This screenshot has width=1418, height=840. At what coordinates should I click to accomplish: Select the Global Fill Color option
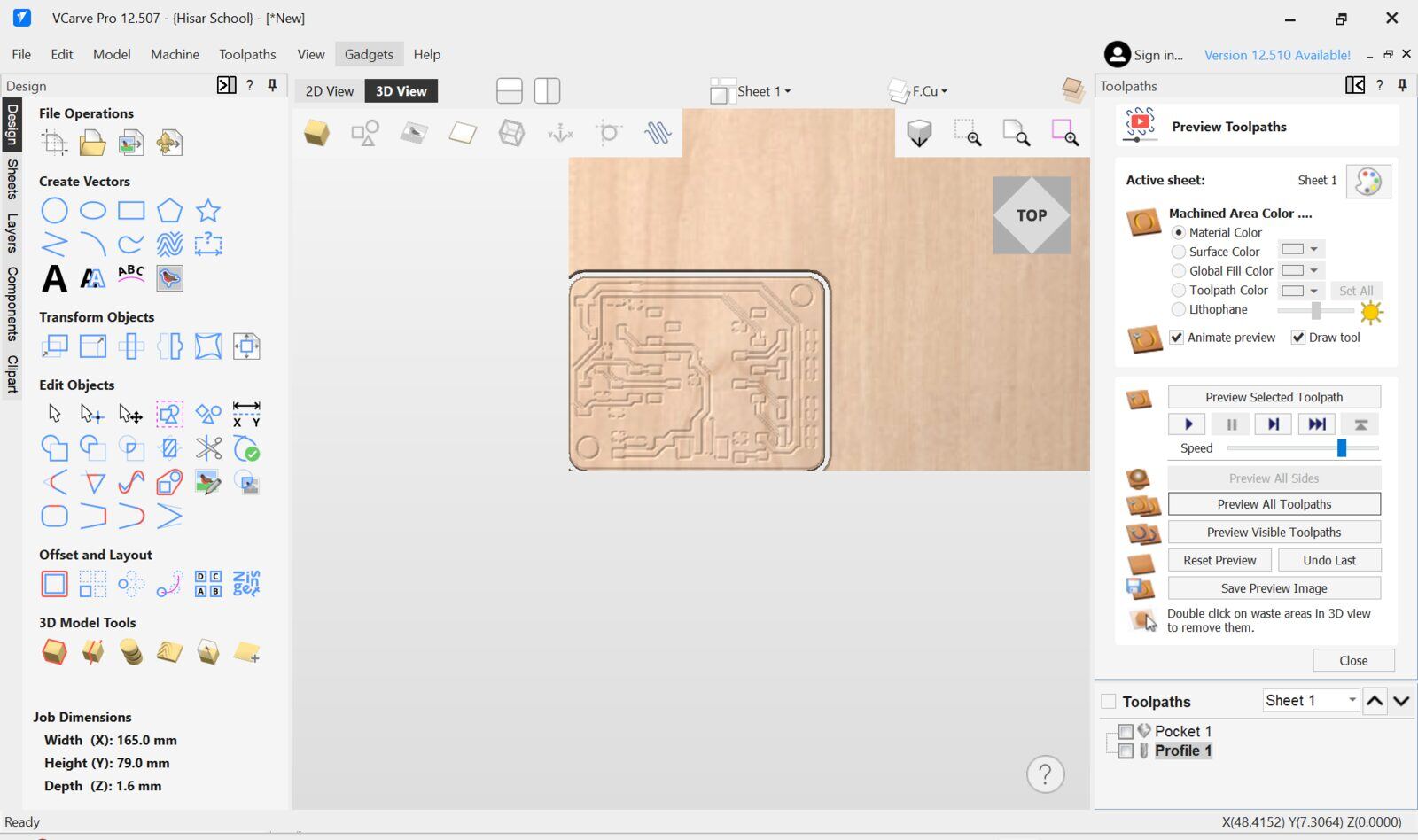(1179, 271)
